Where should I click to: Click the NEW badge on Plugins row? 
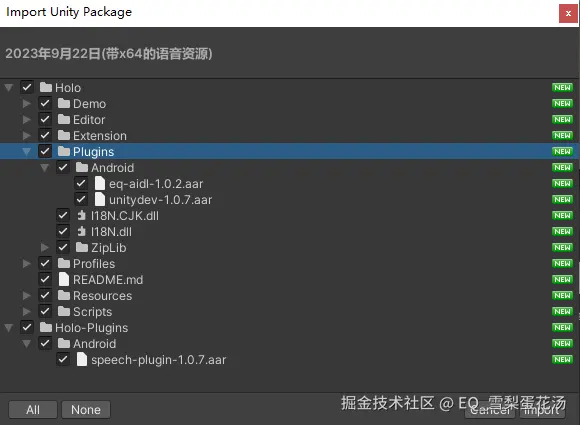[x=562, y=151]
